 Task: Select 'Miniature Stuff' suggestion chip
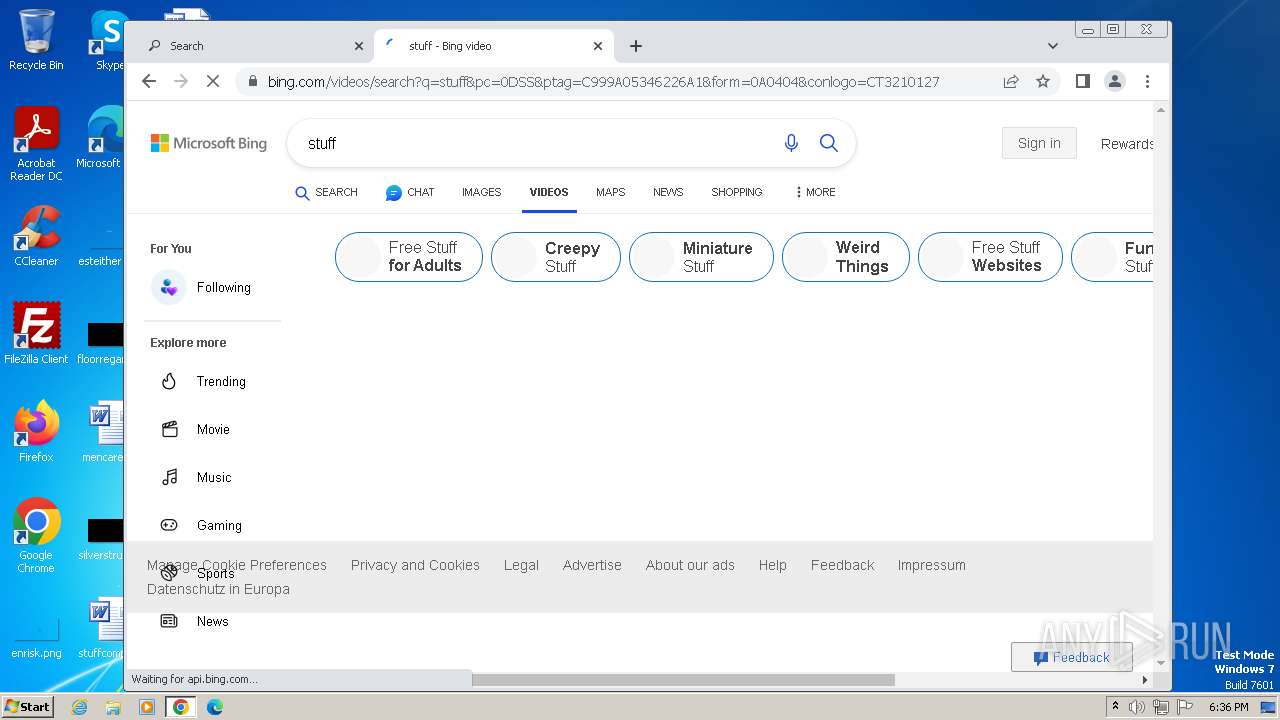point(701,257)
